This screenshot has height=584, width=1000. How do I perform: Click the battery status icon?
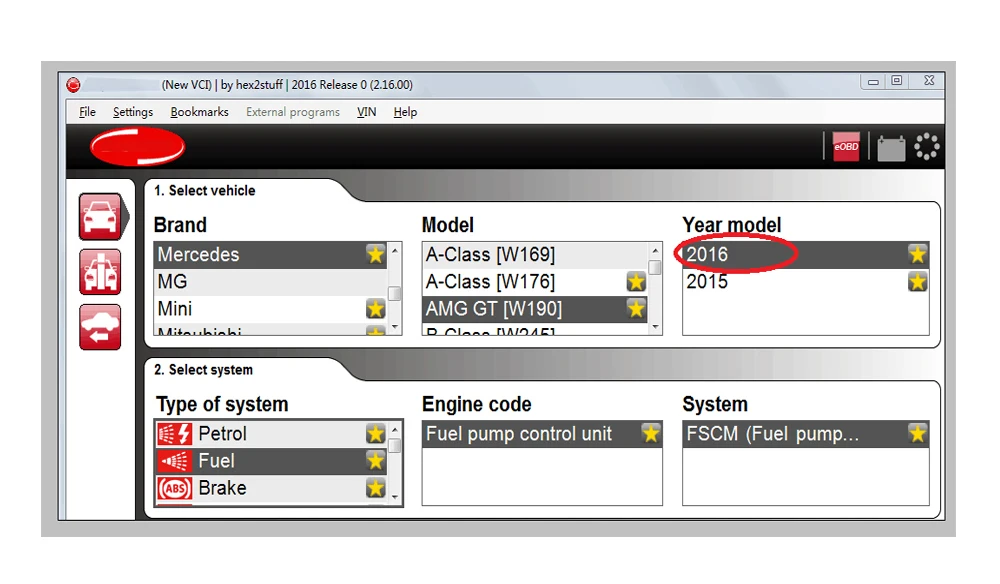(x=891, y=148)
